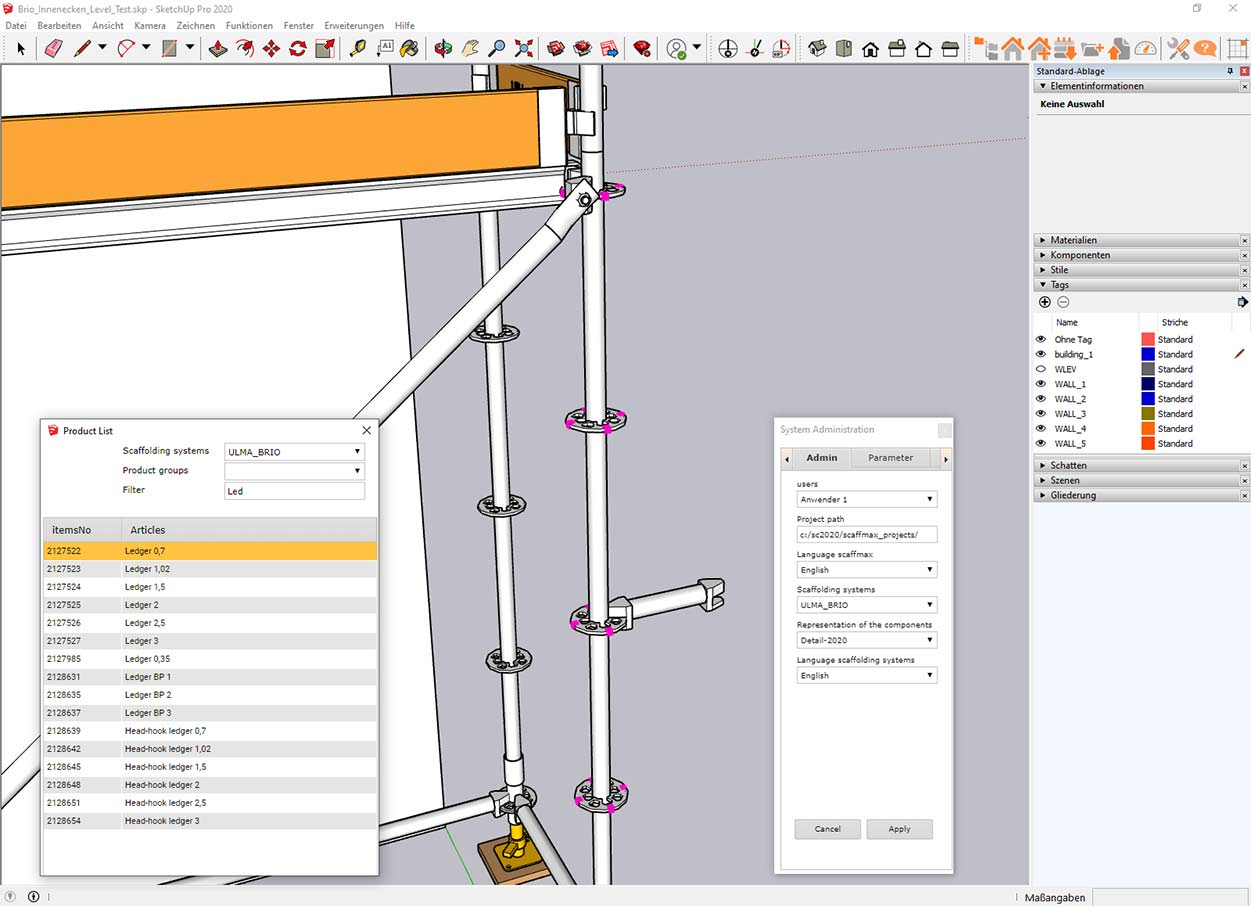Click the Filter input field containing Led
Image resolution: width=1251 pixels, height=906 pixels.
pyautogui.click(x=294, y=491)
